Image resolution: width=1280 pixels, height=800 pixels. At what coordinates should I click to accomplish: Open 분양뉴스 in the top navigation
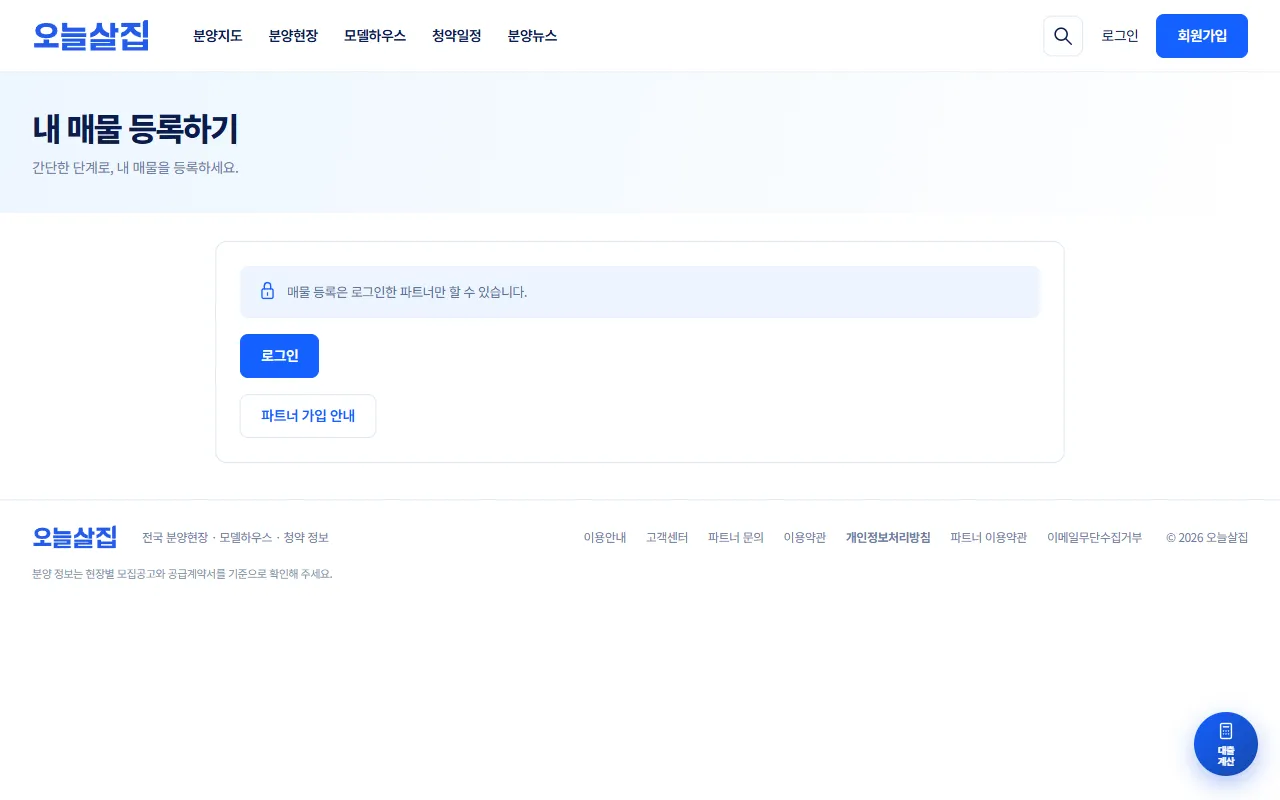click(x=532, y=36)
